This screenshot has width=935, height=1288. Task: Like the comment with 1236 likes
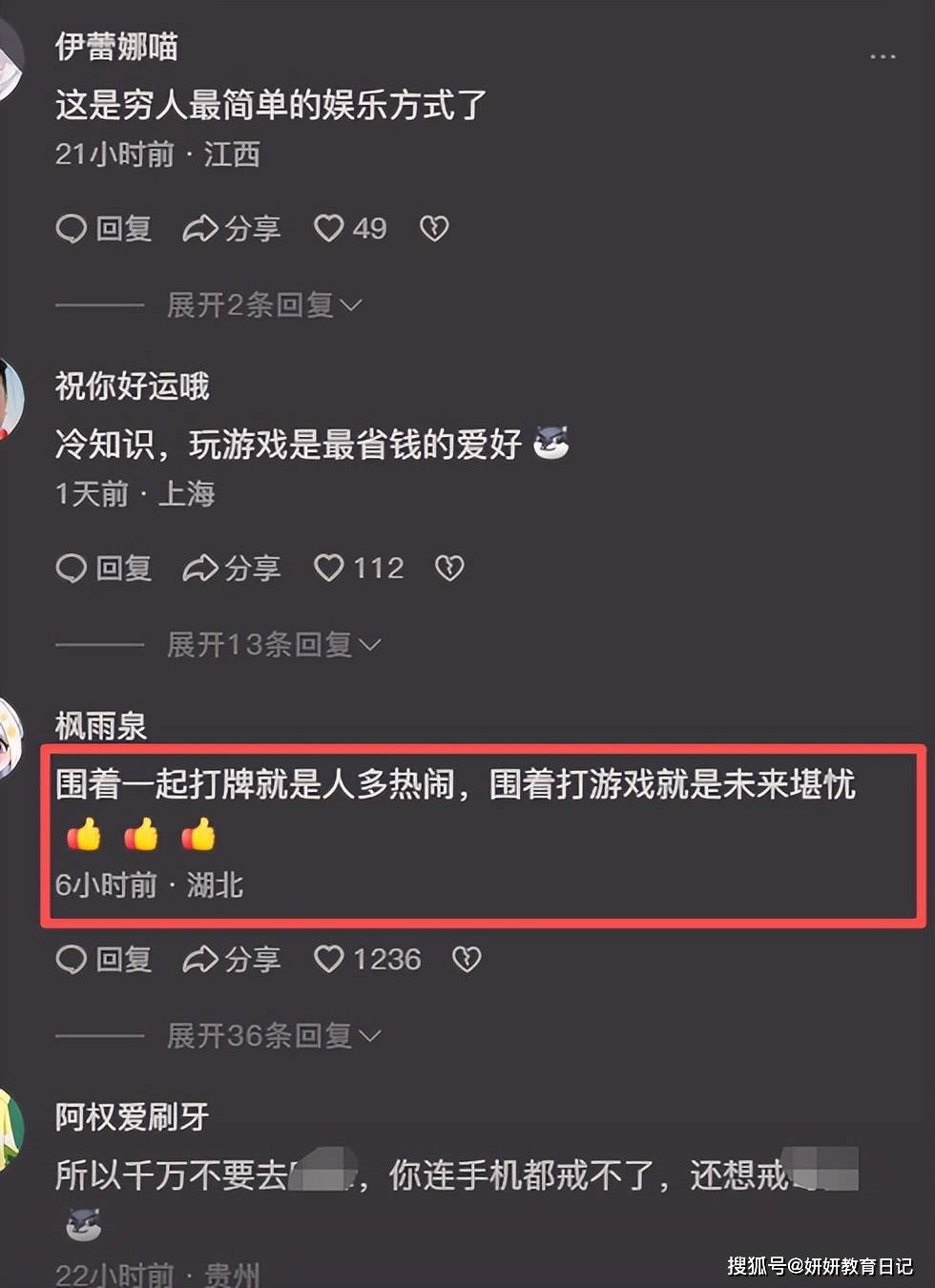tap(367, 959)
